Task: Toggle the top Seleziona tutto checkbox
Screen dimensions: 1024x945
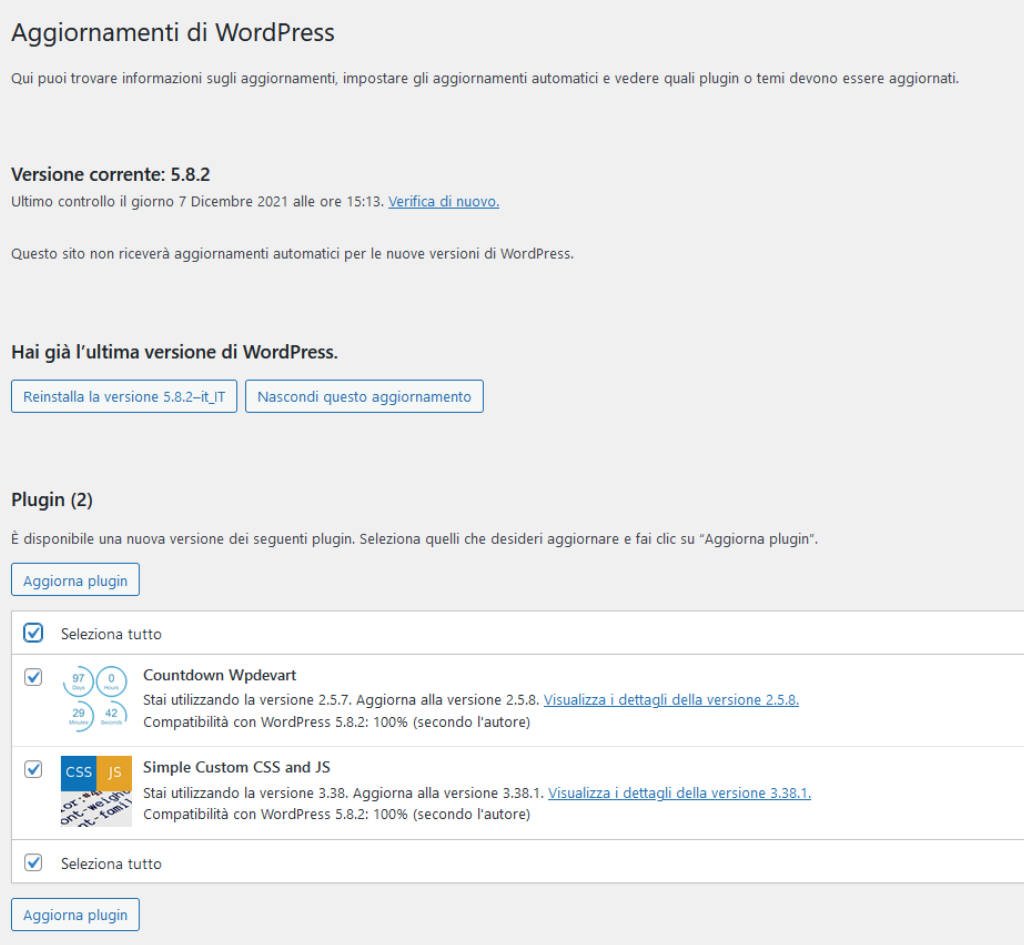Action: pyautogui.click(x=33, y=633)
